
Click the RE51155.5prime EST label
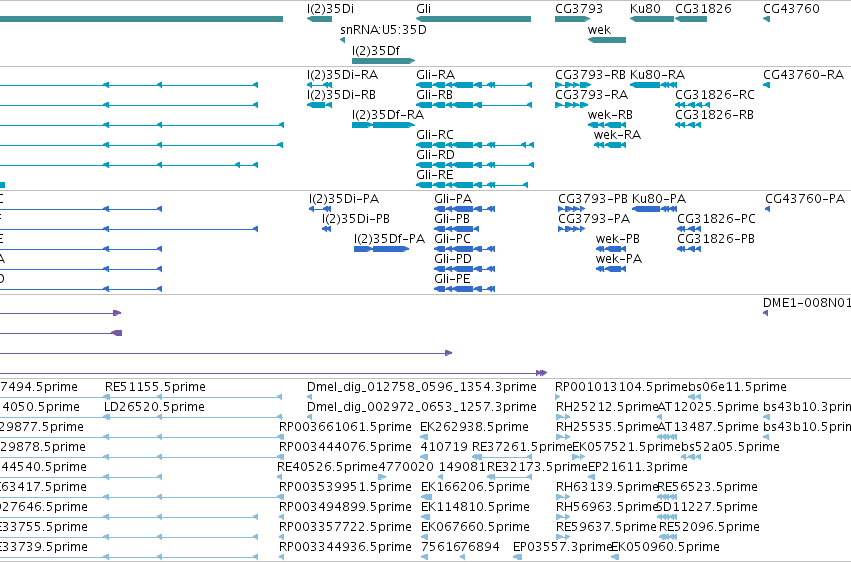tap(155, 387)
